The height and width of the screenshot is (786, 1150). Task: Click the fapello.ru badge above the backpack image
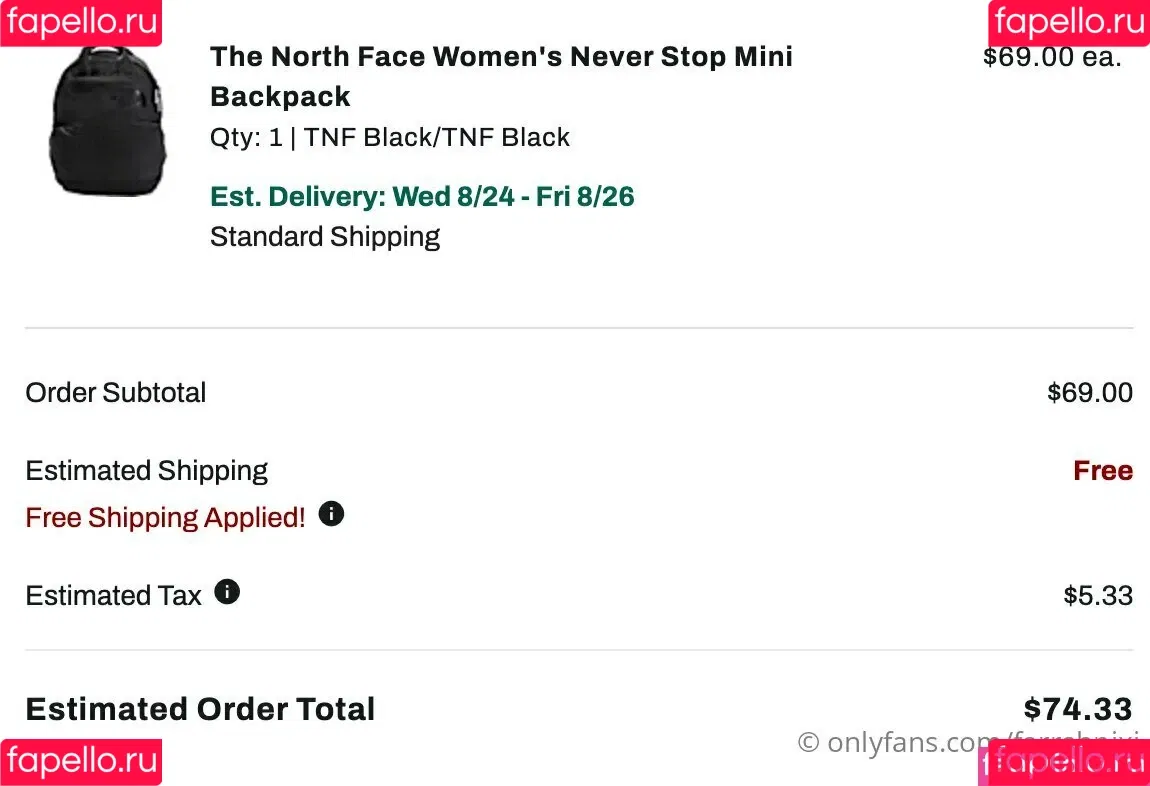(x=81, y=23)
